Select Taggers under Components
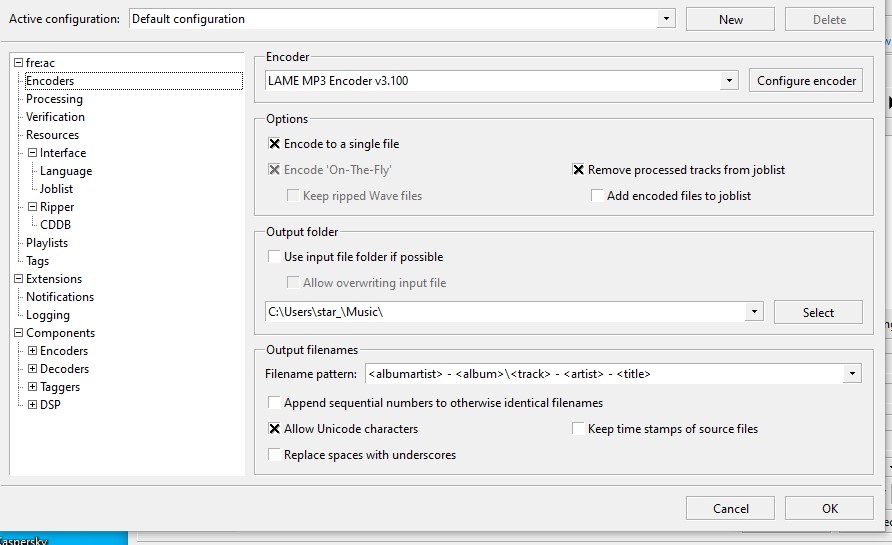 coord(60,387)
